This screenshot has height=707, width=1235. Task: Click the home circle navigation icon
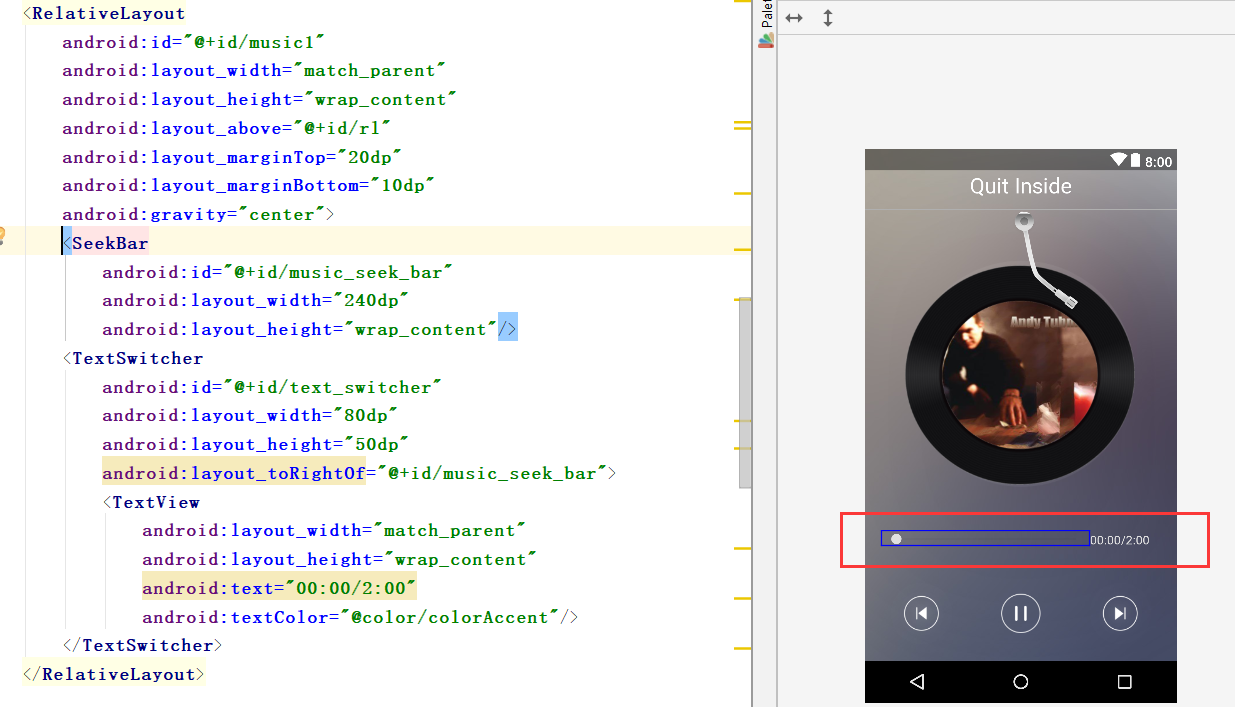tap(1020, 681)
